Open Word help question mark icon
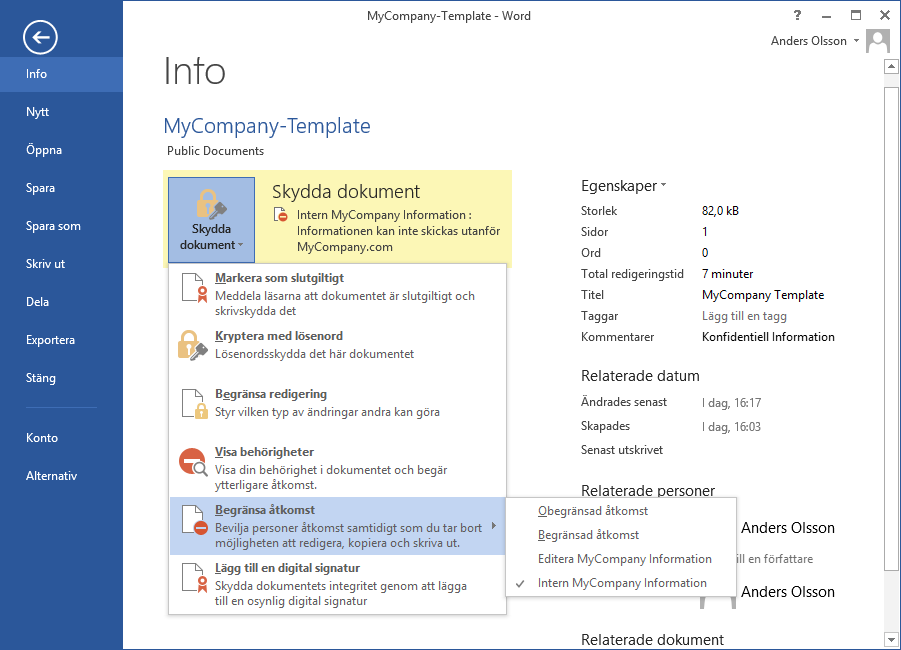901x650 pixels. point(797,16)
